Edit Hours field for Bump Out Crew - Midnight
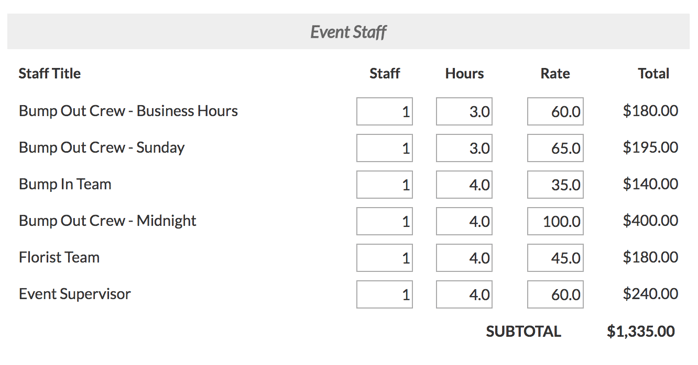The width and height of the screenshot is (698, 365). point(464,221)
